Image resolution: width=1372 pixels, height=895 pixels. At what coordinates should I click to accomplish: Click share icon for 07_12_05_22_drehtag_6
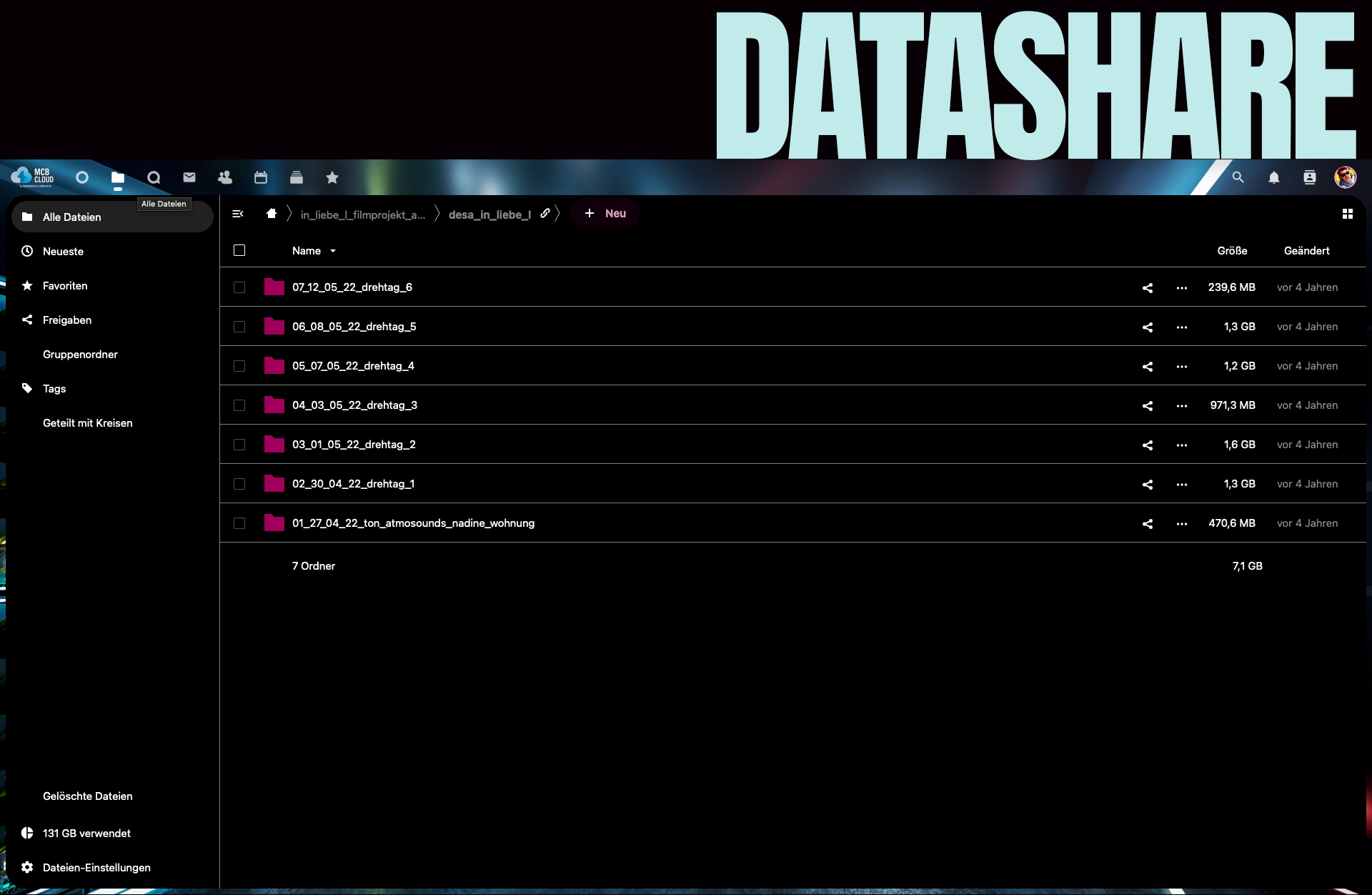pyautogui.click(x=1147, y=287)
